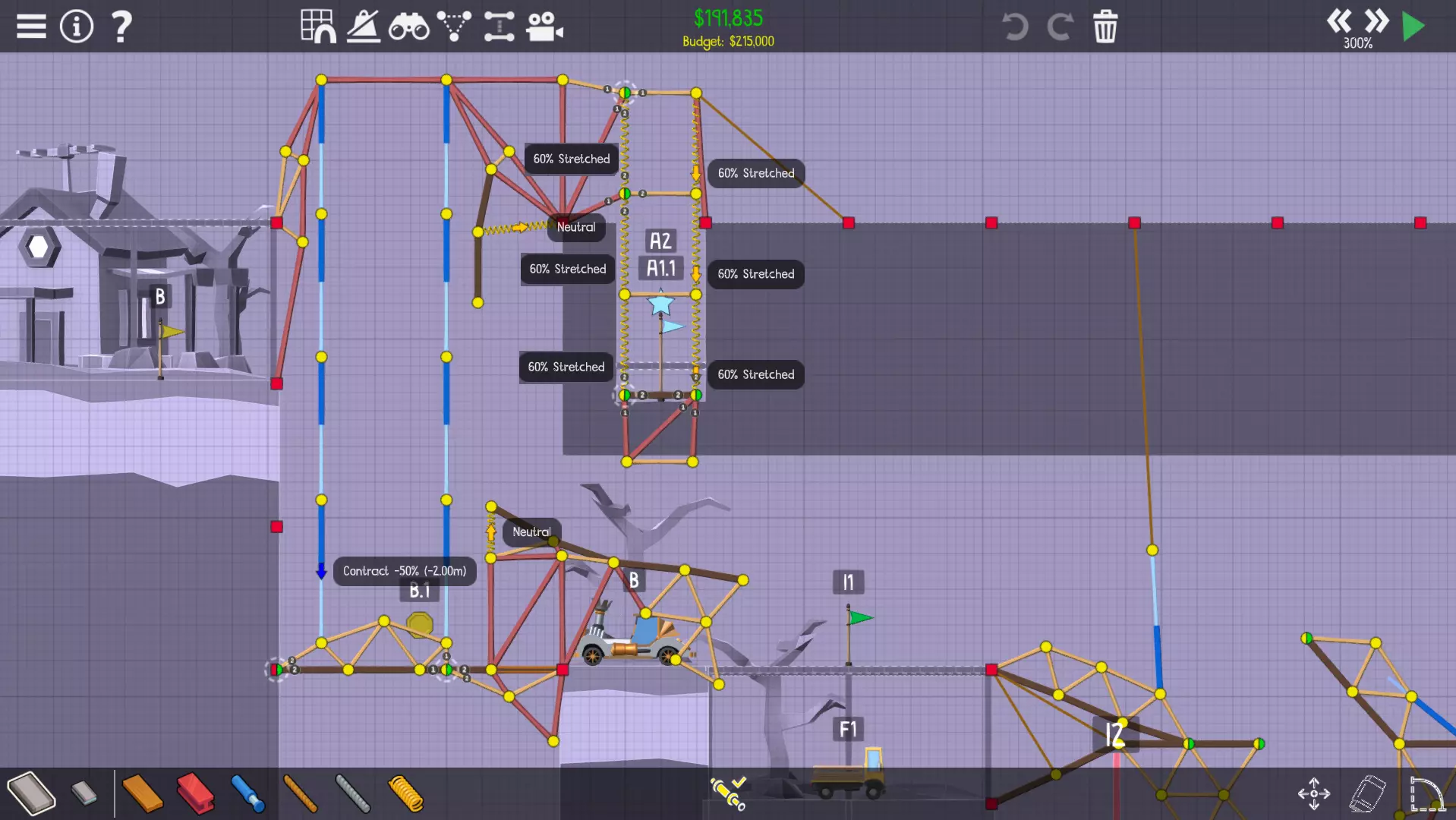Select the yellow Spring material

click(405, 793)
